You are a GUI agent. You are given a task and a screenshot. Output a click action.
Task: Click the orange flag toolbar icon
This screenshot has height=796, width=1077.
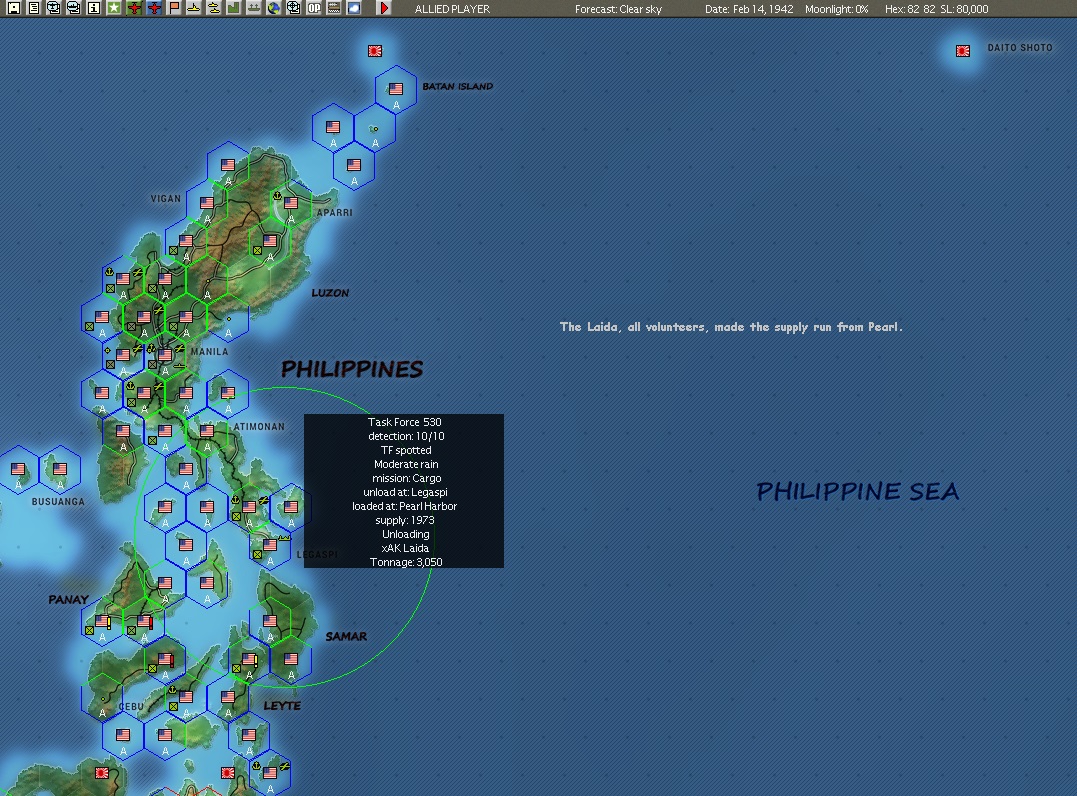click(174, 8)
